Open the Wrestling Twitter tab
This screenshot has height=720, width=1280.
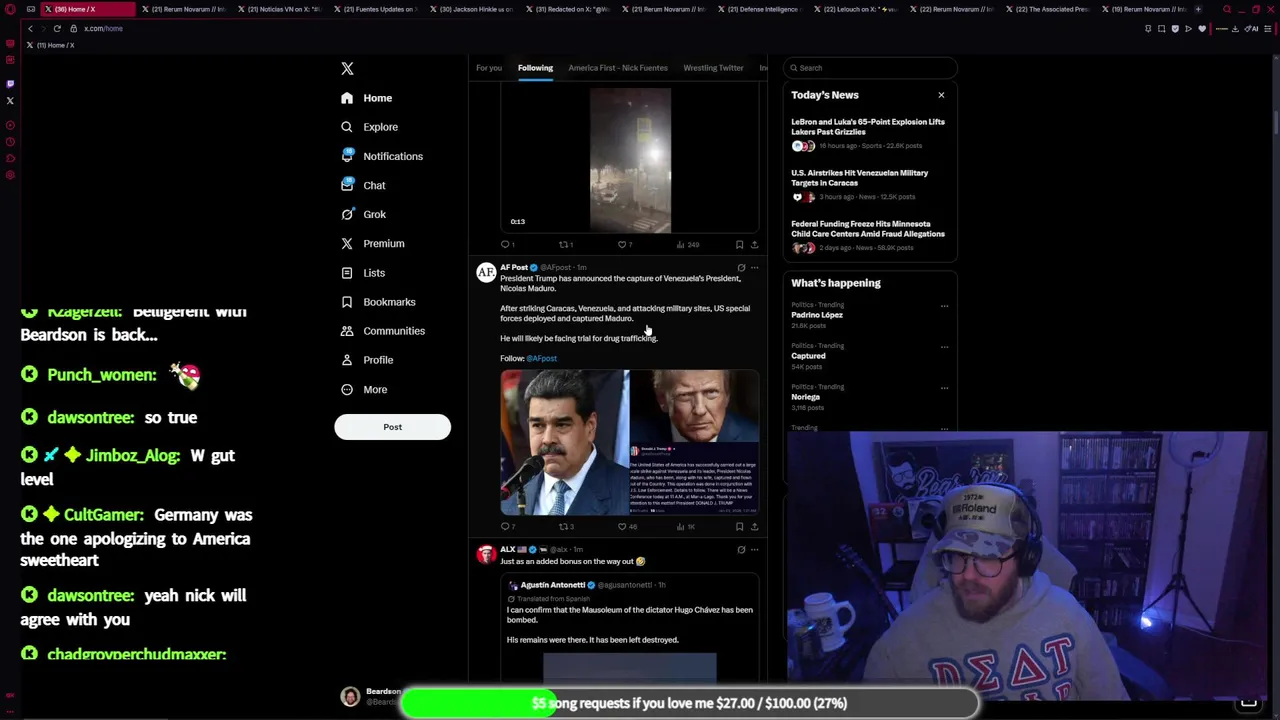coord(713,68)
